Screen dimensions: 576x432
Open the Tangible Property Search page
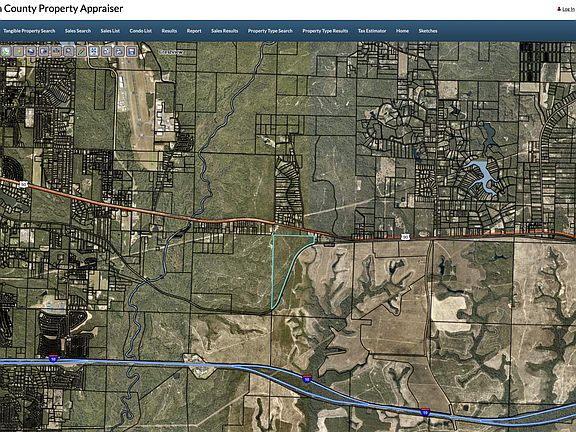tap(29, 31)
